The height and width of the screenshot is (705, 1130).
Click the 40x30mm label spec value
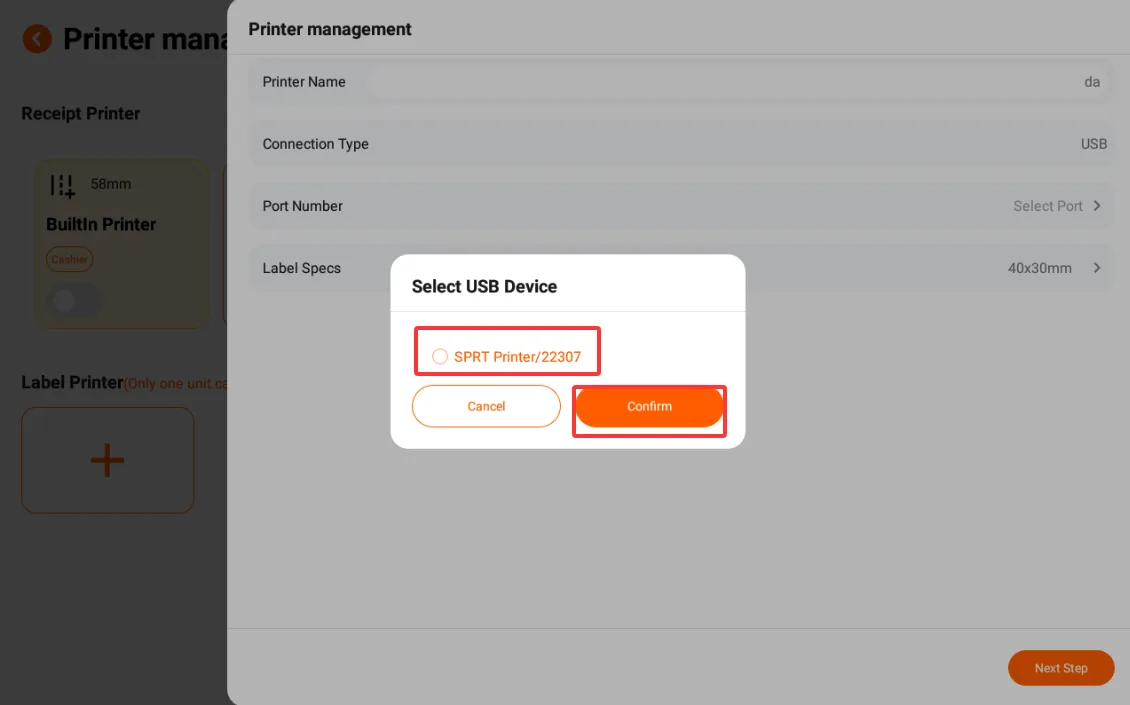click(1039, 268)
